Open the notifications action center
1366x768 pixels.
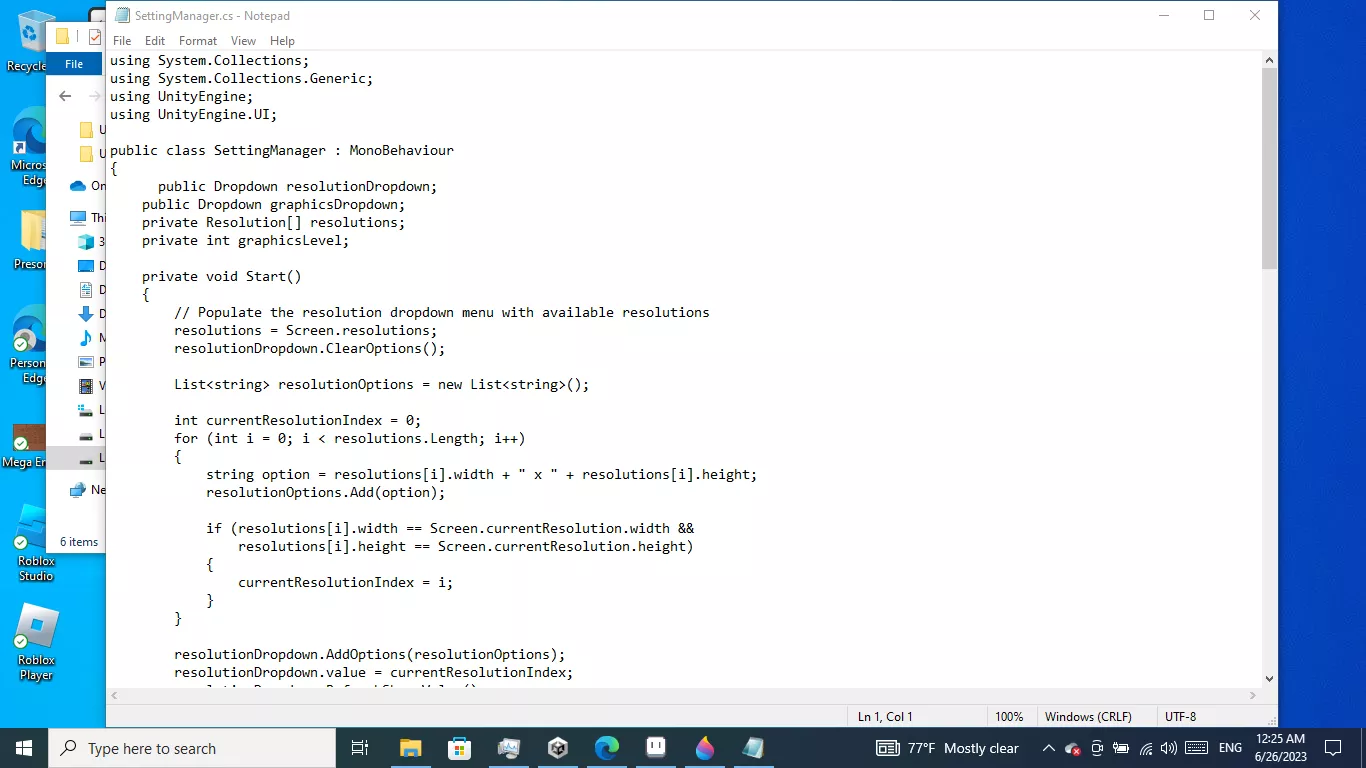coord(1332,748)
